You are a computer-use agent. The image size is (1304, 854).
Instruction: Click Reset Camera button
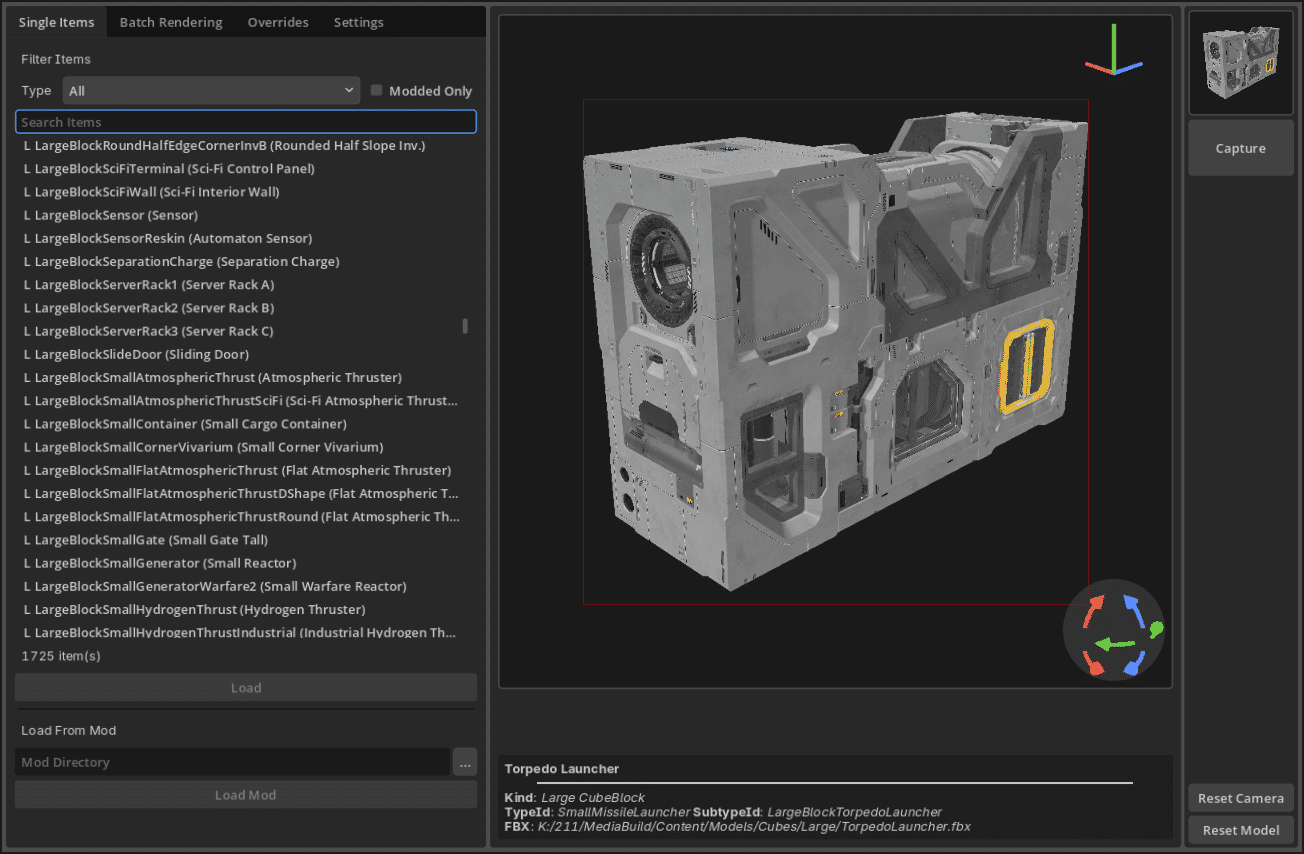click(1241, 798)
